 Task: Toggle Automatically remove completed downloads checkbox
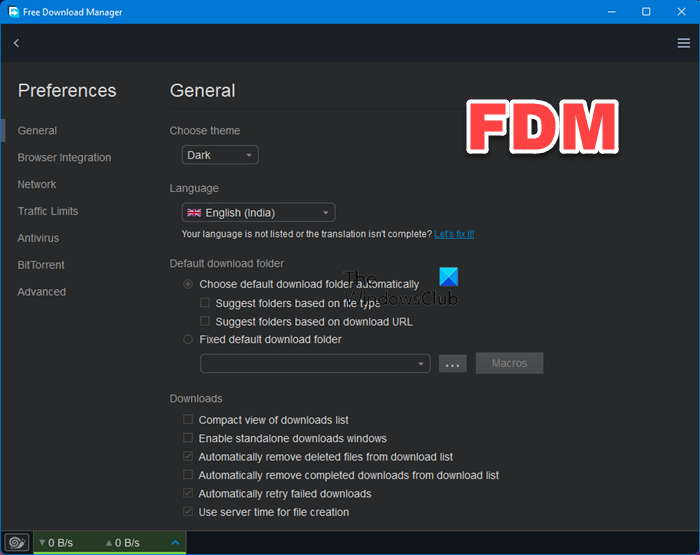click(188, 475)
